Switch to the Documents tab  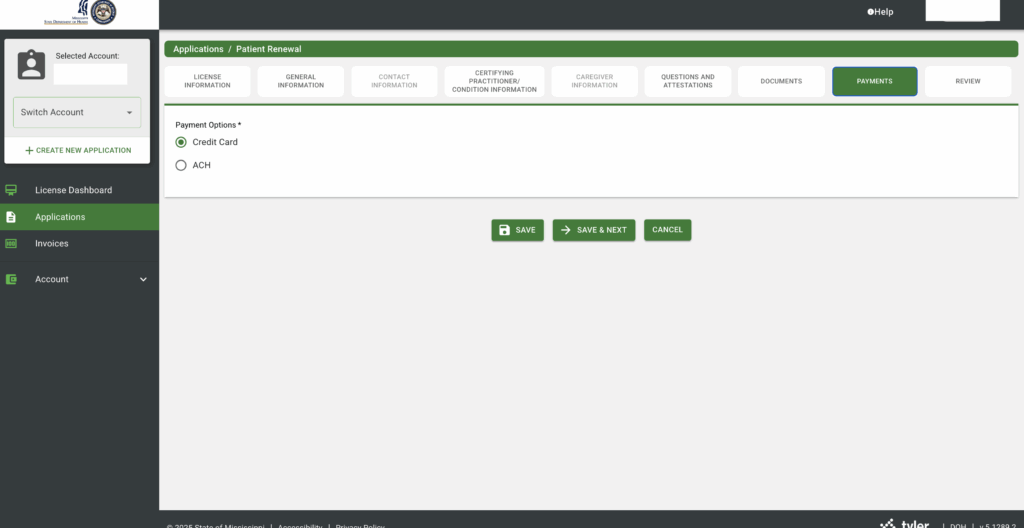(781, 81)
